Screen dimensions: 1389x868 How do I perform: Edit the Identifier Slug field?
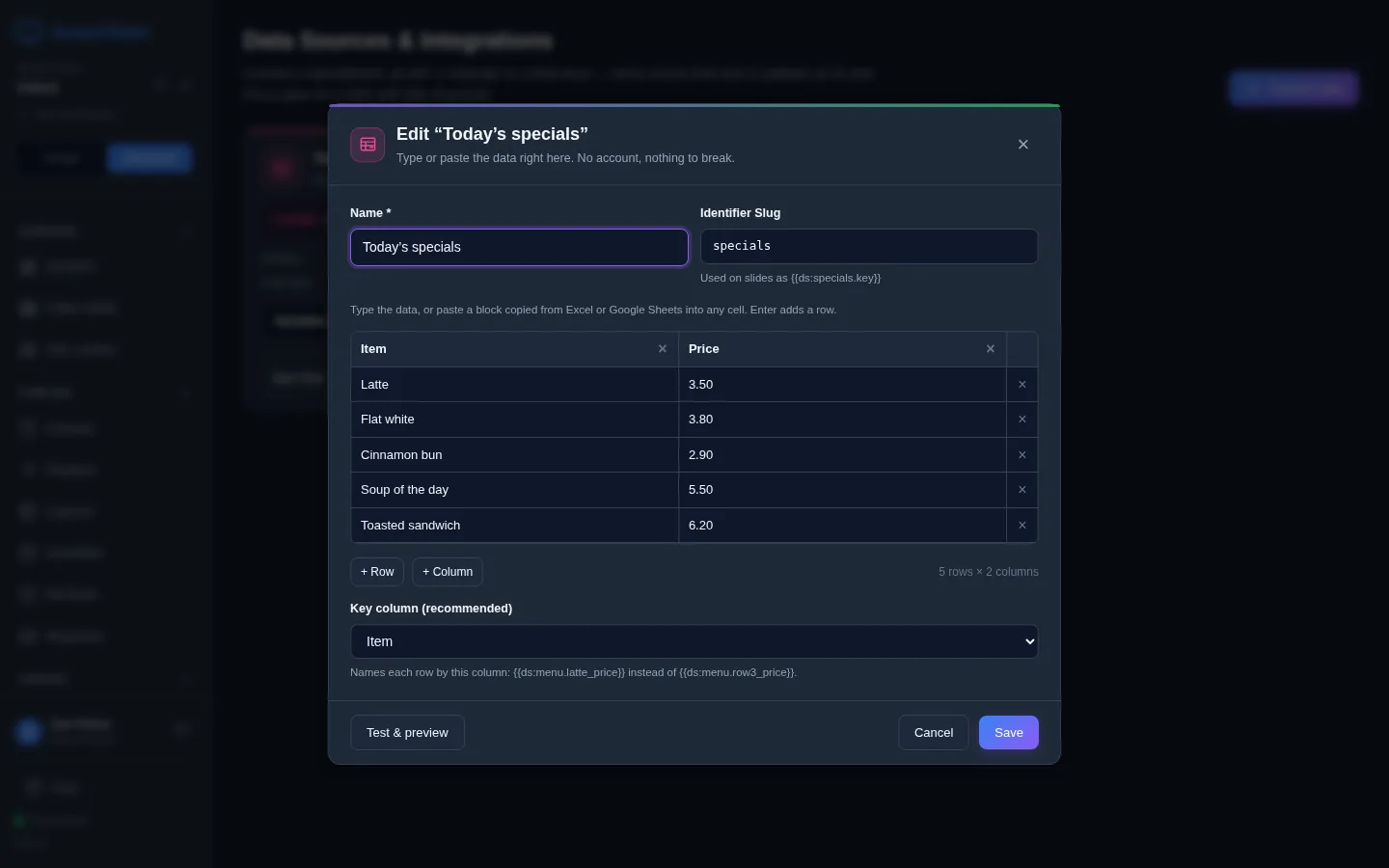tap(869, 246)
